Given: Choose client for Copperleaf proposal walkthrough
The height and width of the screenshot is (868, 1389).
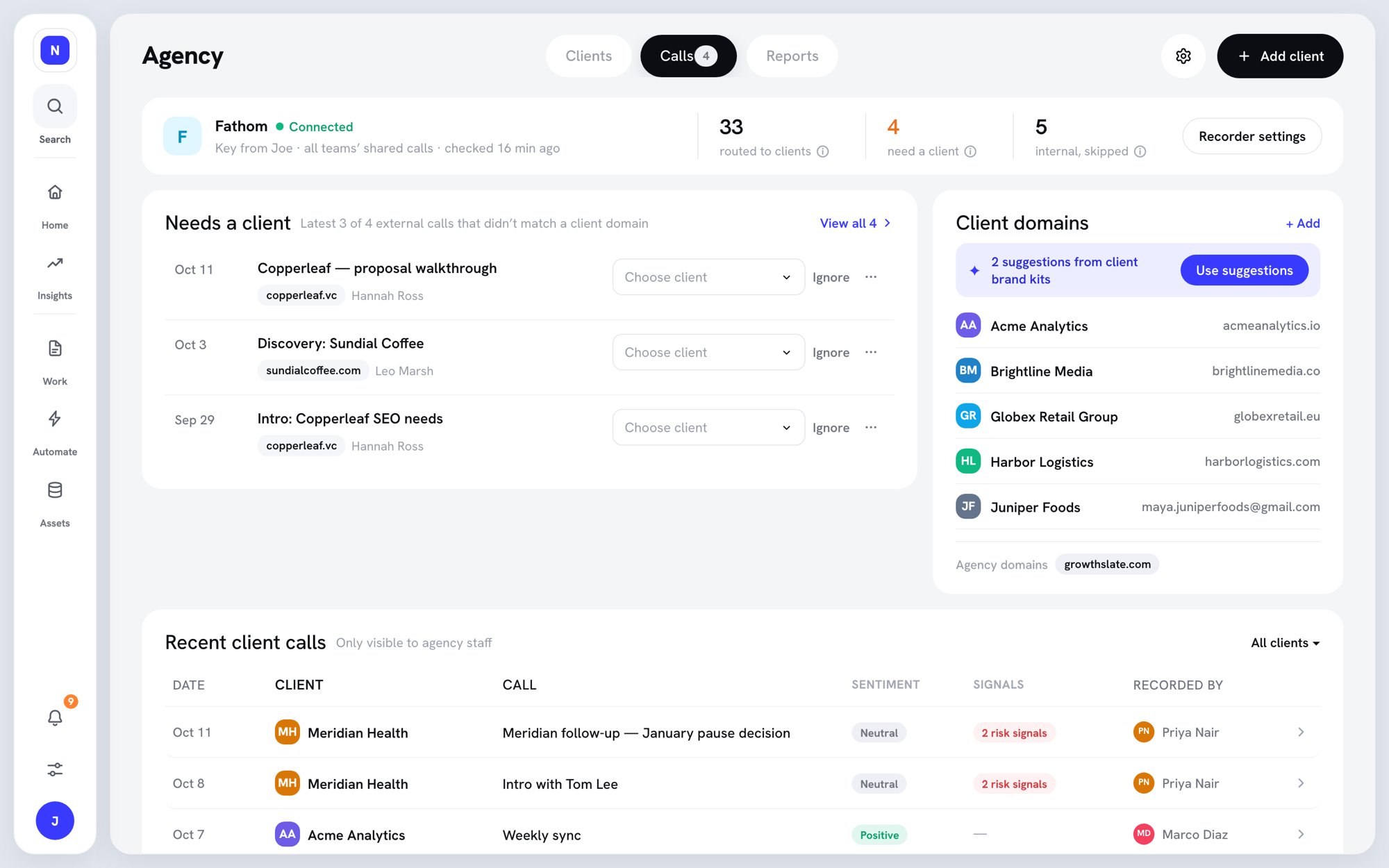Looking at the screenshot, I should [708, 277].
